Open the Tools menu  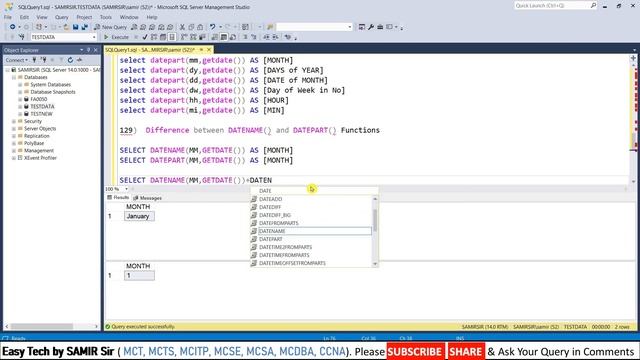106,17
